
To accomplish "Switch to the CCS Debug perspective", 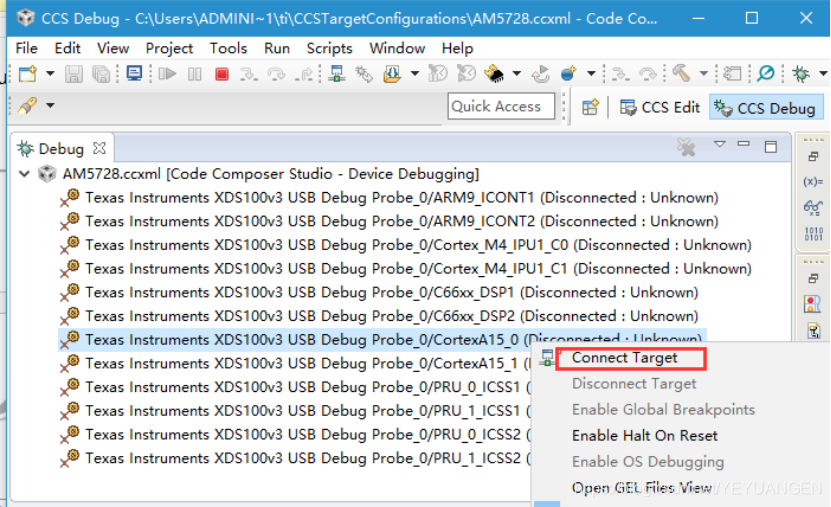I will coord(764,107).
